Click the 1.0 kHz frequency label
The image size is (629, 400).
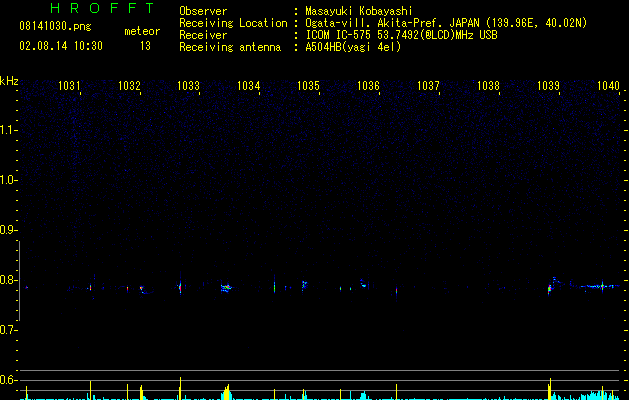pos(8,180)
